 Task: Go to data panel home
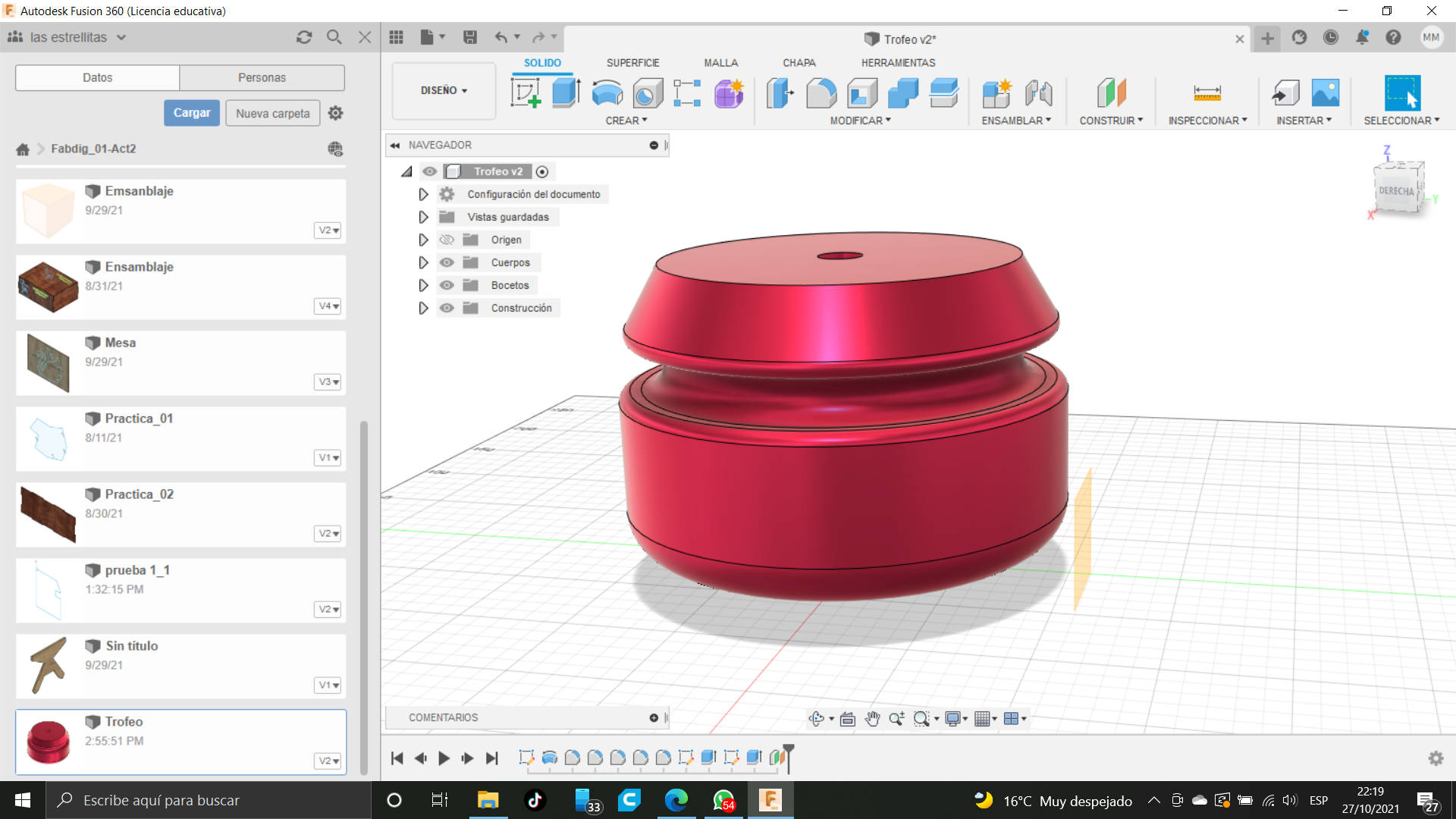coord(23,149)
